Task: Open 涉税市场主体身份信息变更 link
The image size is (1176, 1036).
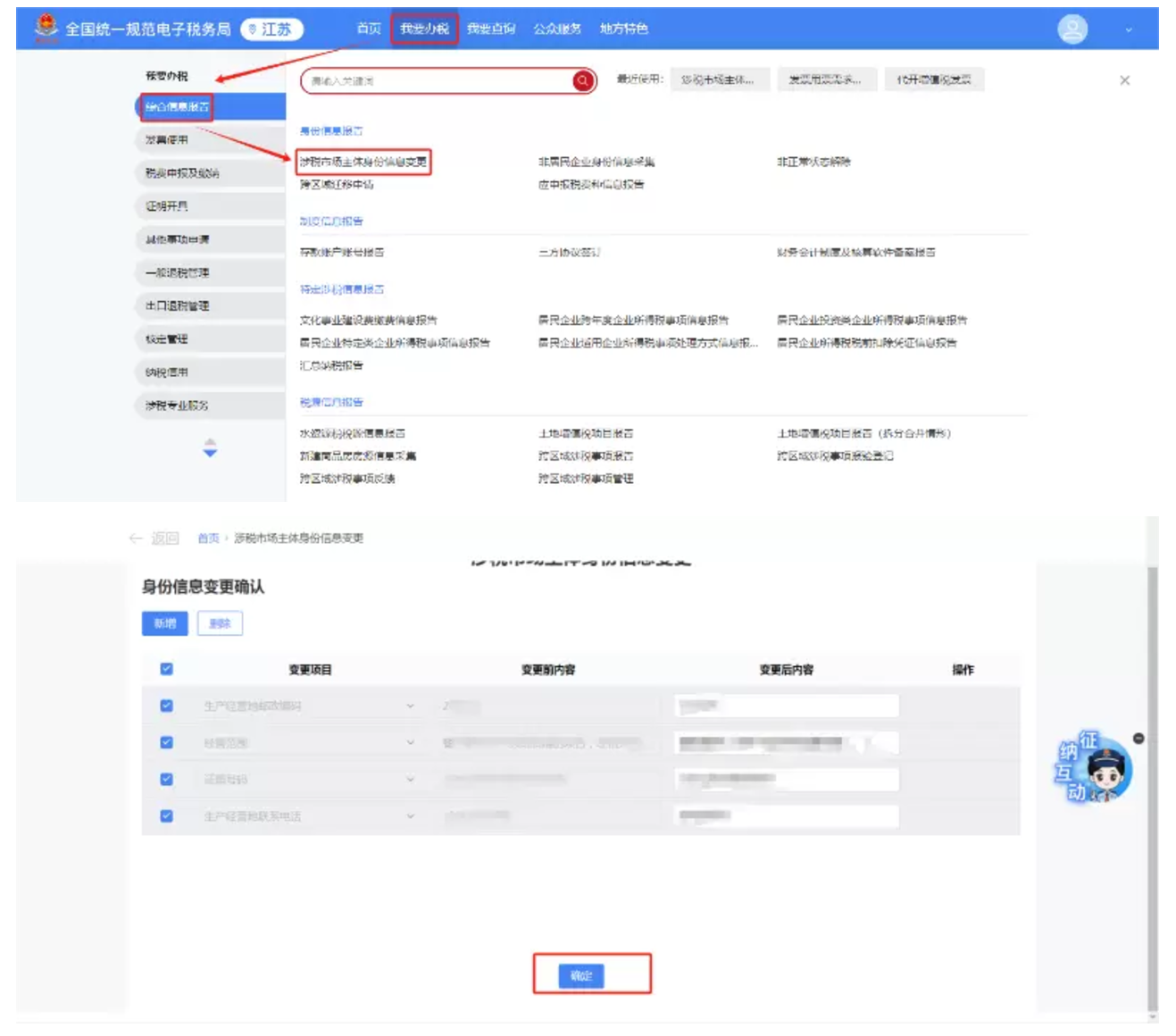Action: [363, 162]
